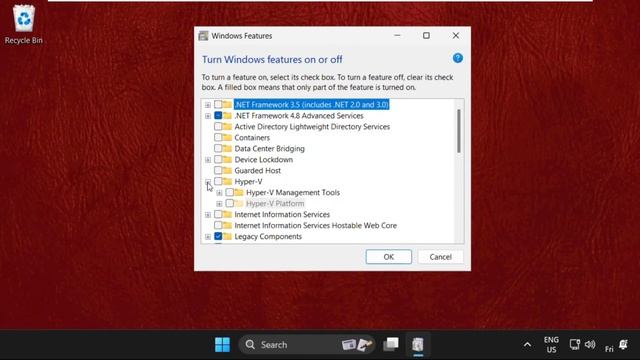The height and width of the screenshot is (360, 640).
Task: Expand the Legacy Components node
Action: (208, 237)
